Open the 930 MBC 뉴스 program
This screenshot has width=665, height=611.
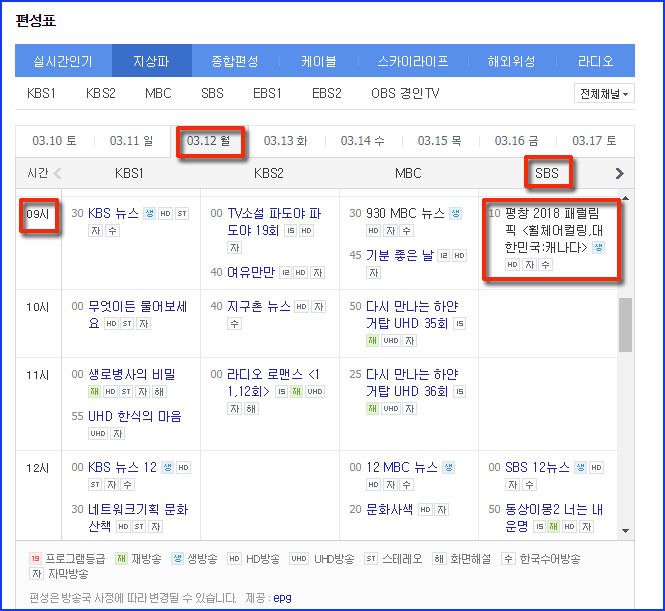[x=405, y=213]
